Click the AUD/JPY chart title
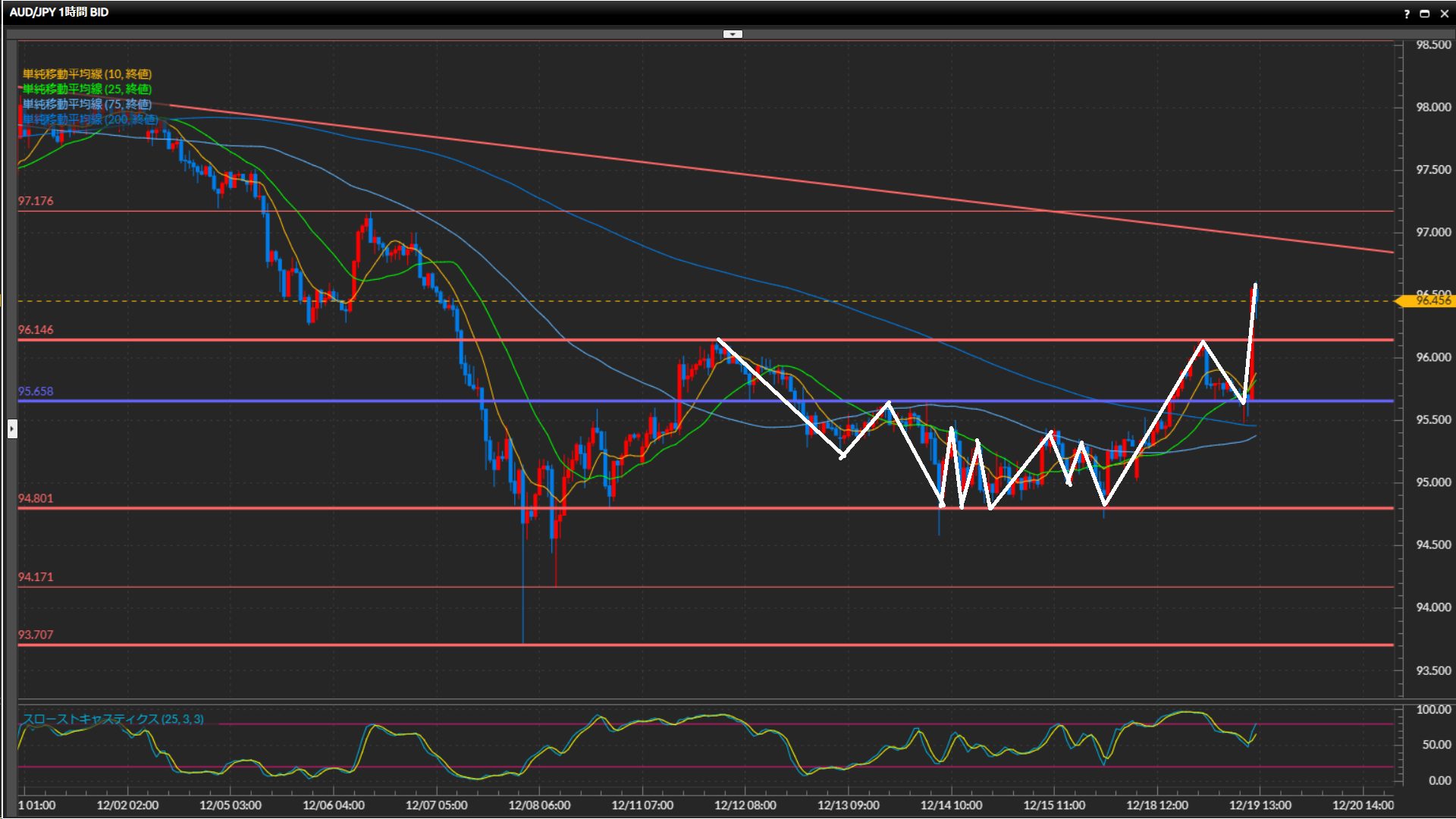Screen dimensions: 1456x819 pyautogui.click(x=59, y=12)
